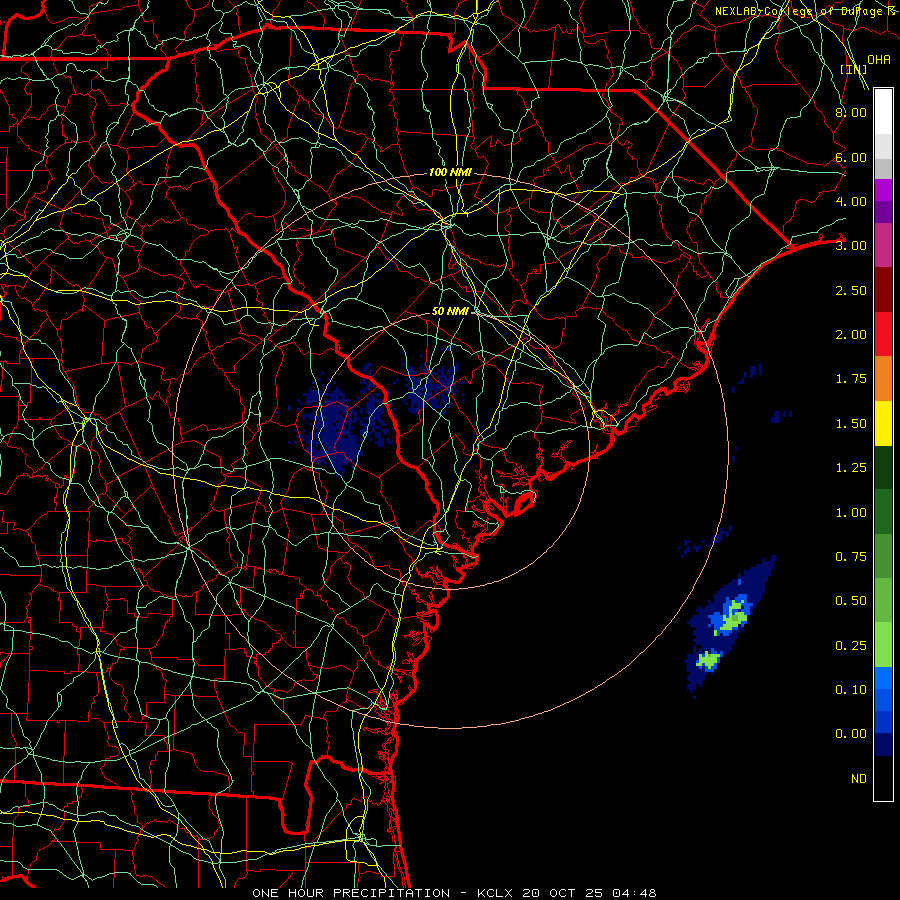
Task: Click the 1.75 legend value
Action: click(851, 379)
